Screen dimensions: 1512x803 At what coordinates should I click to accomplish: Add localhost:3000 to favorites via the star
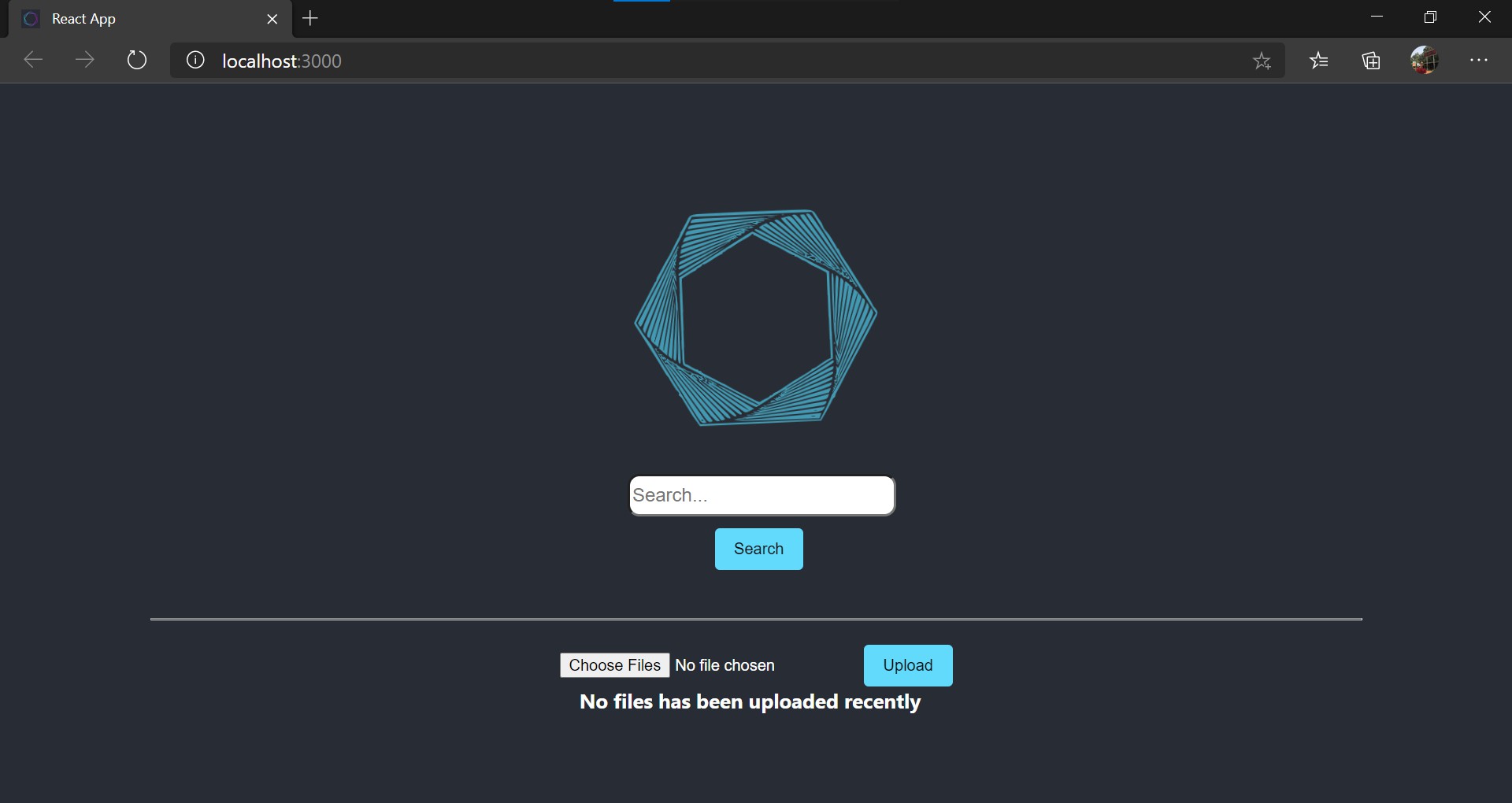1262,61
